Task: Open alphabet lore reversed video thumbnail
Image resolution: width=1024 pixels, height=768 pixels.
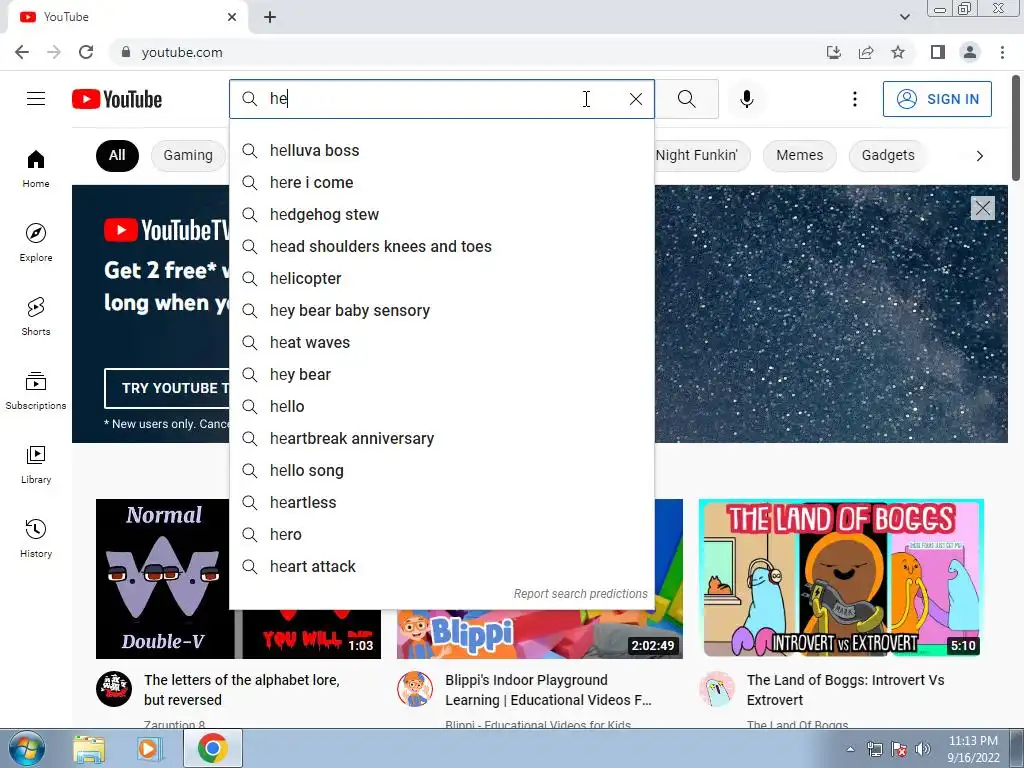Action: pos(163,579)
